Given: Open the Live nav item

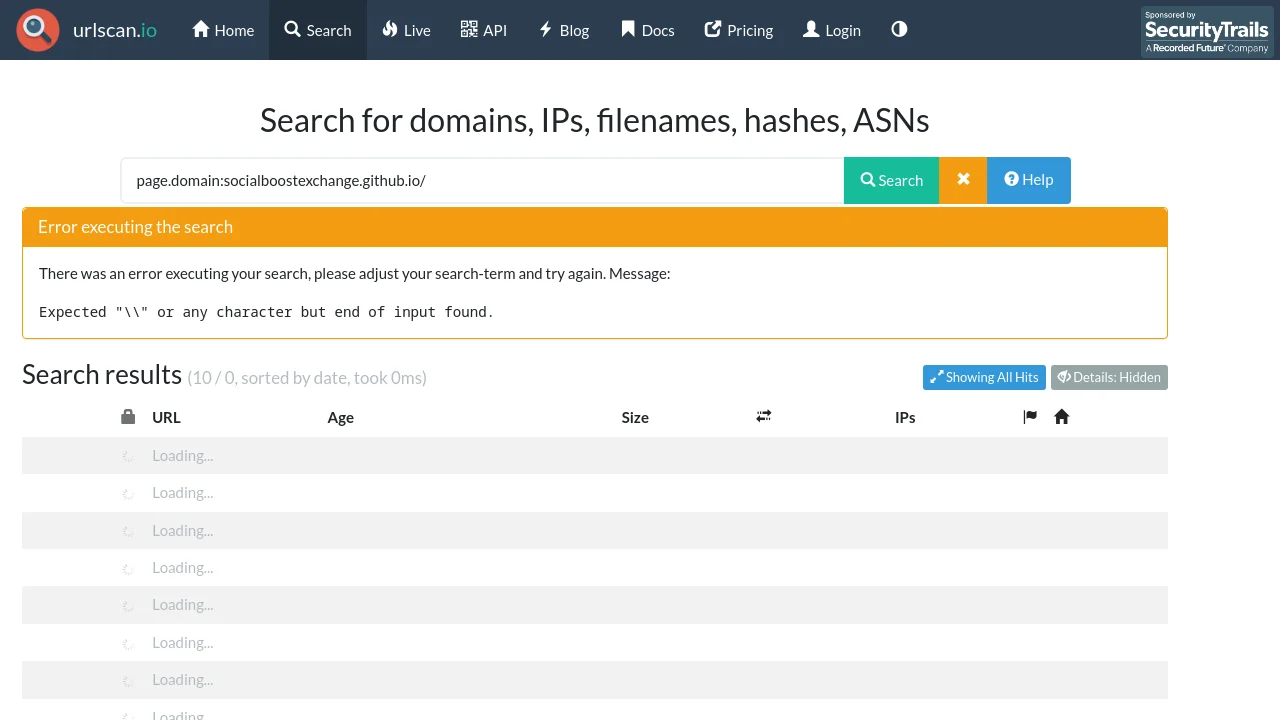Looking at the screenshot, I should coord(406,30).
